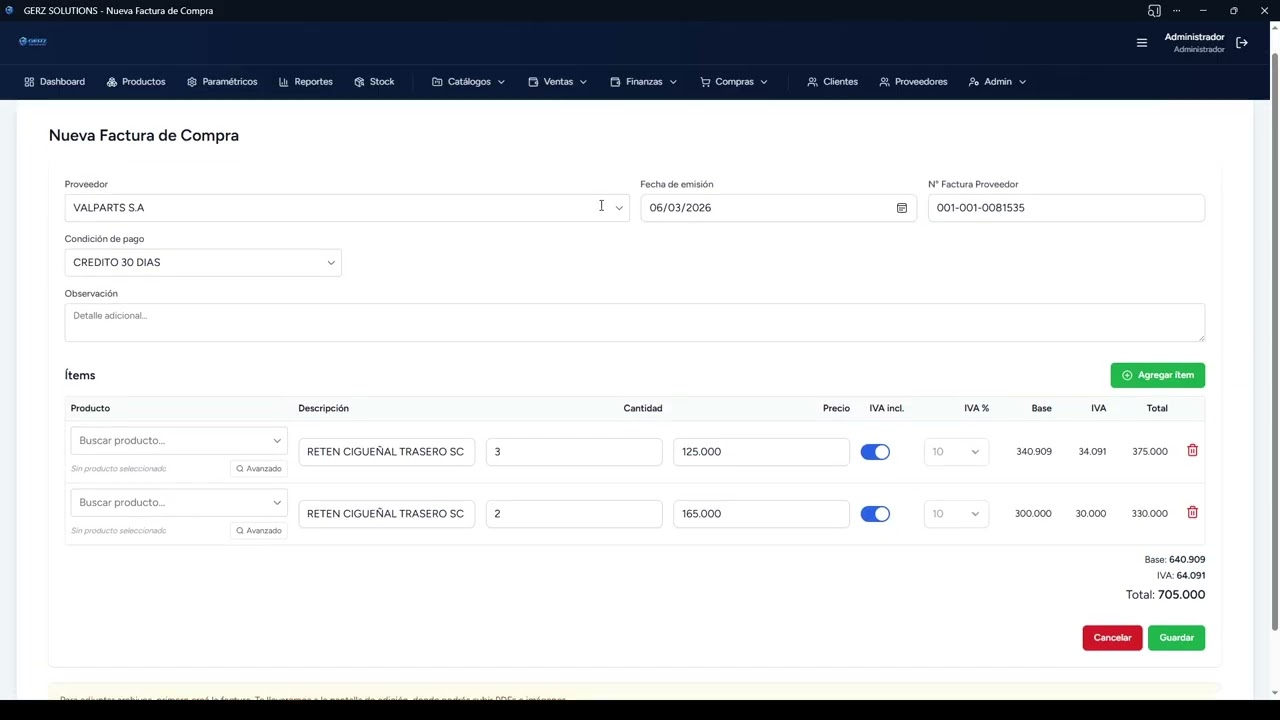Screen dimensions: 1280x720
Task: Open the Finanzas dropdown menu
Action: point(643,82)
